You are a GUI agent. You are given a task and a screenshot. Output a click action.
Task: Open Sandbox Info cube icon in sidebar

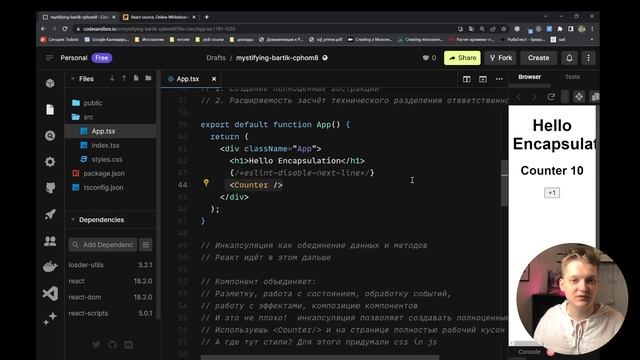[x=50, y=83]
